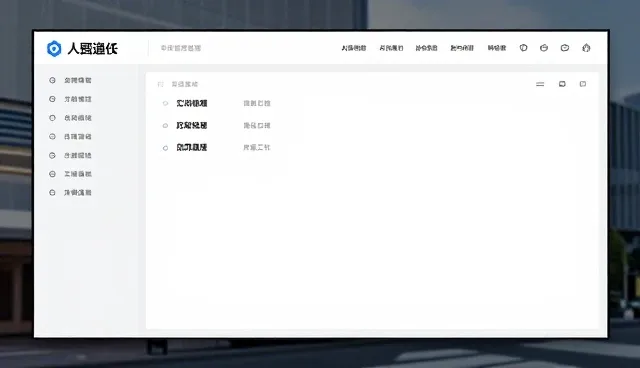640x368 pixels.
Task: Click the circle icon of the fifth sidebar item
Action: click(x=52, y=155)
